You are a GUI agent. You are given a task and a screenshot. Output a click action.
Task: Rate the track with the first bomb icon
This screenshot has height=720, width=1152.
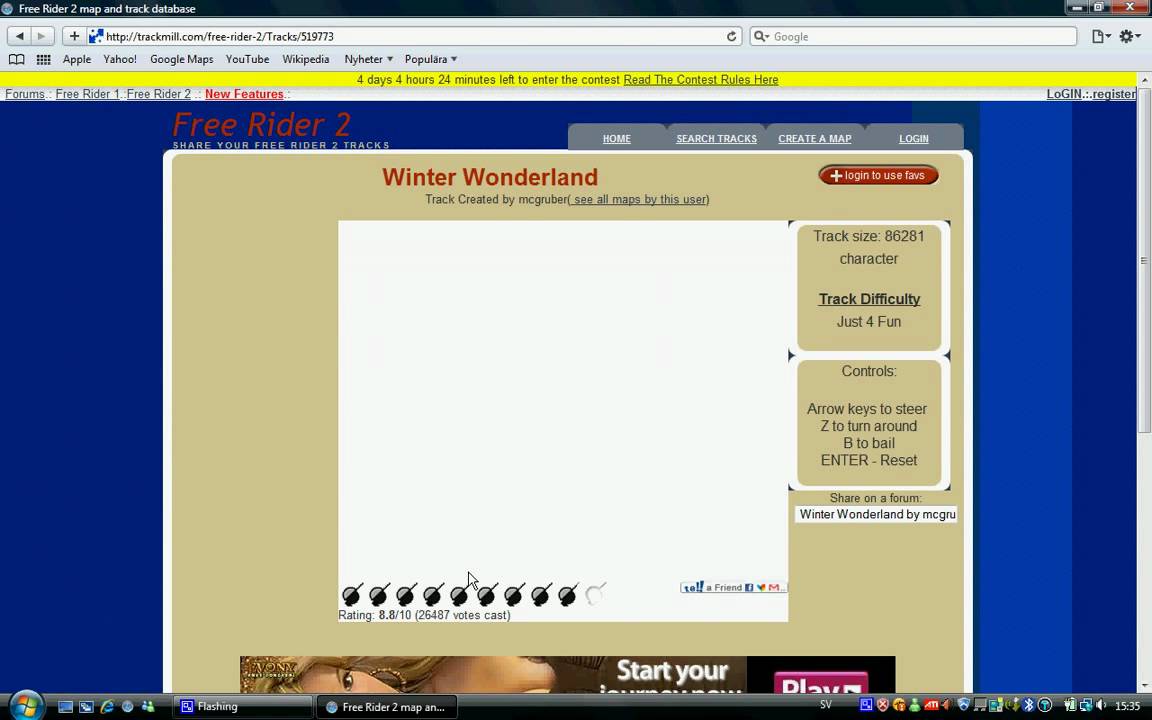352,594
